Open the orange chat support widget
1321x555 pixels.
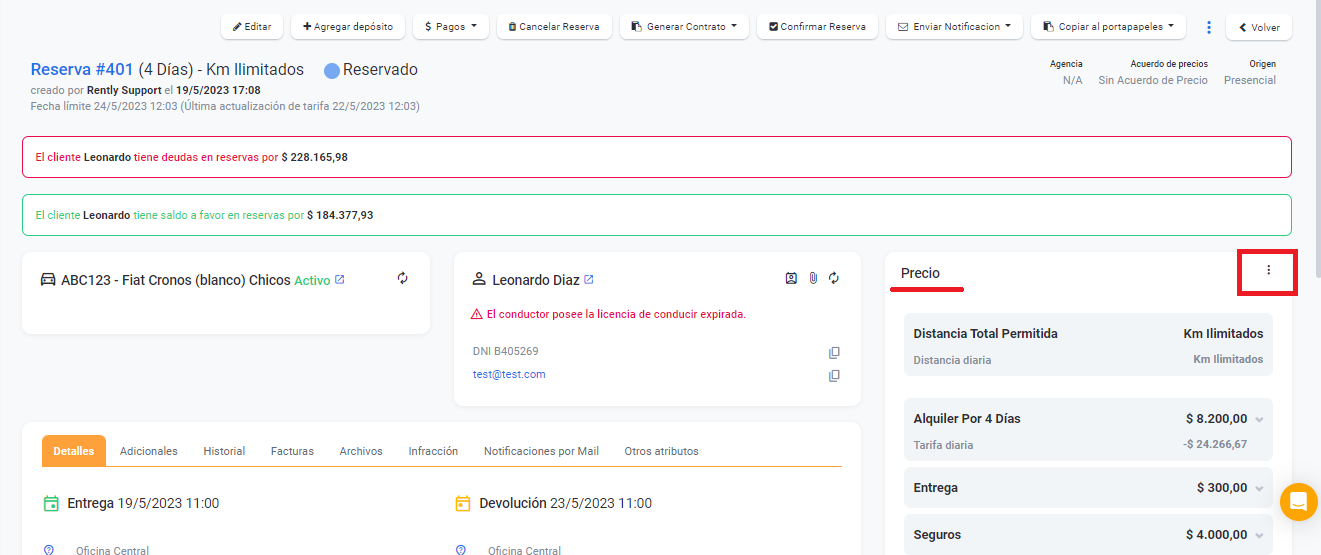tap(1298, 501)
